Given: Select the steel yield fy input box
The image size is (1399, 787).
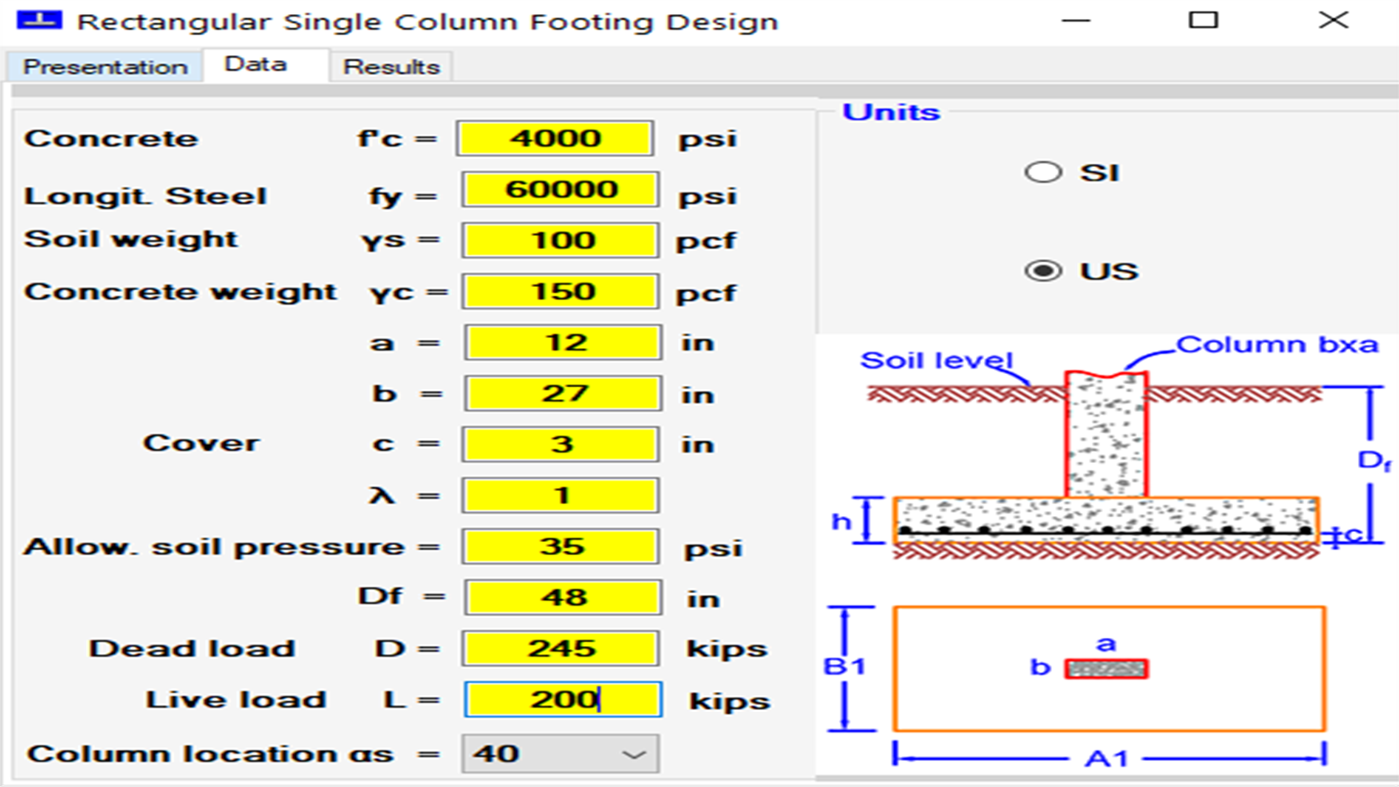Looking at the screenshot, I should point(560,189).
